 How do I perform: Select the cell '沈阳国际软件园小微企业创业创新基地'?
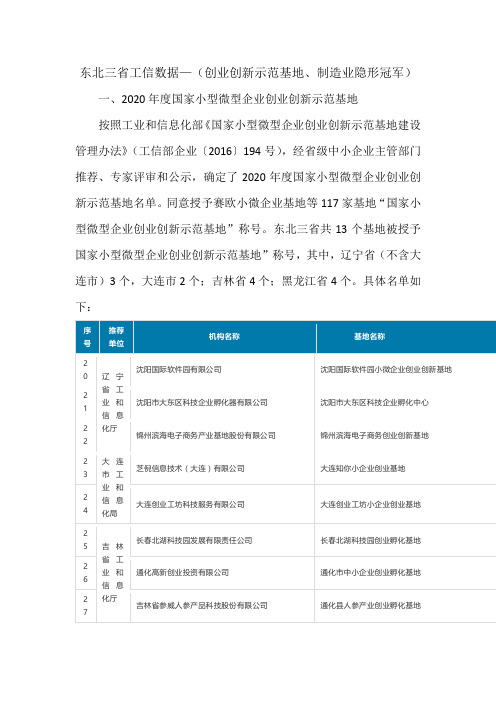[x=386, y=369]
